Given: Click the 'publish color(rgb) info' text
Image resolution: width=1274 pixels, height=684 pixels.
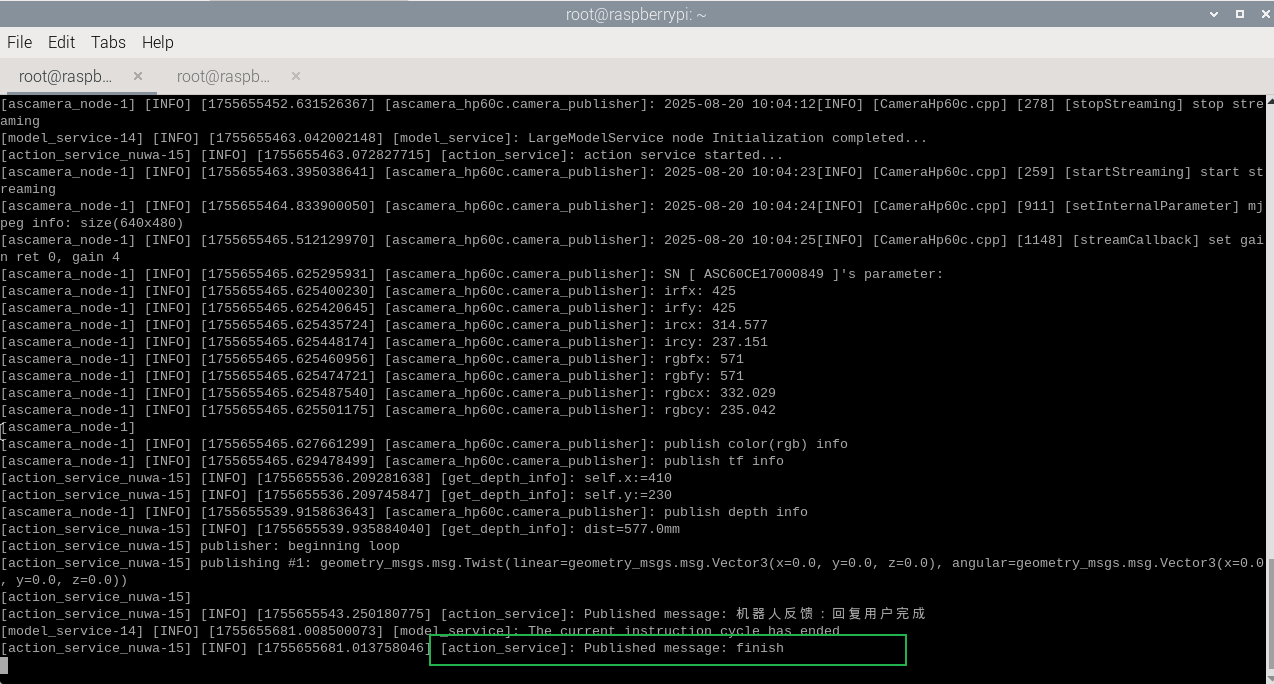Looking at the screenshot, I should coord(756,444).
